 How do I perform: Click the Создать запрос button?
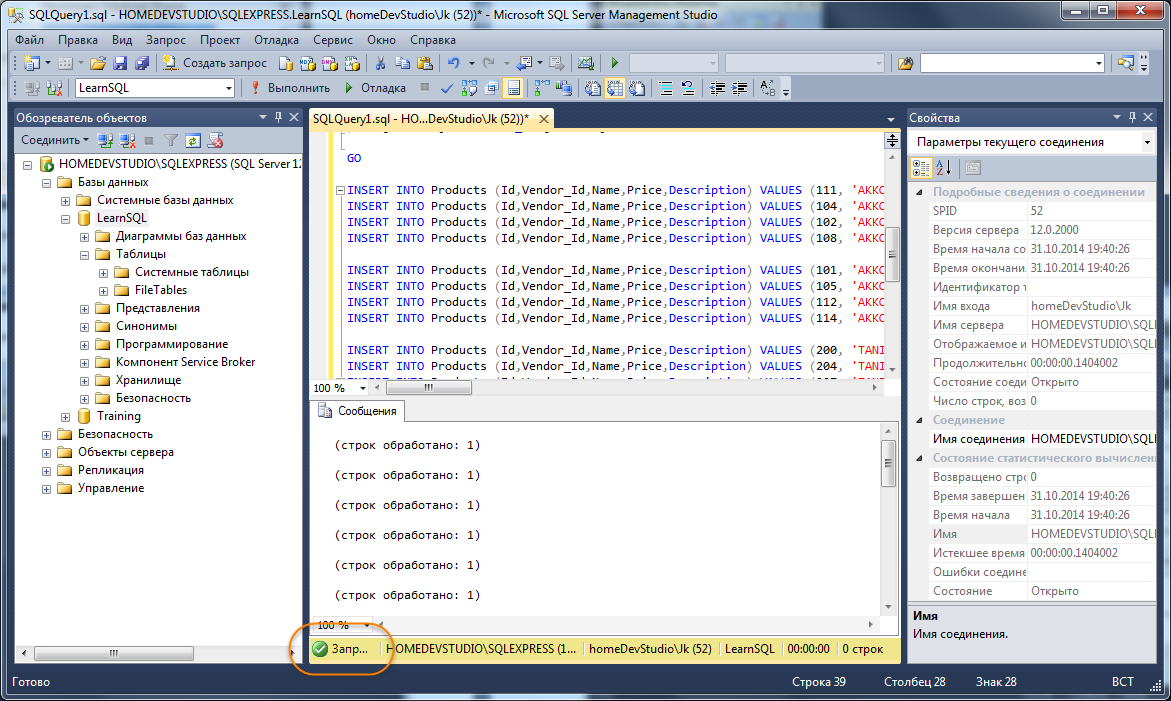tap(215, 63)
